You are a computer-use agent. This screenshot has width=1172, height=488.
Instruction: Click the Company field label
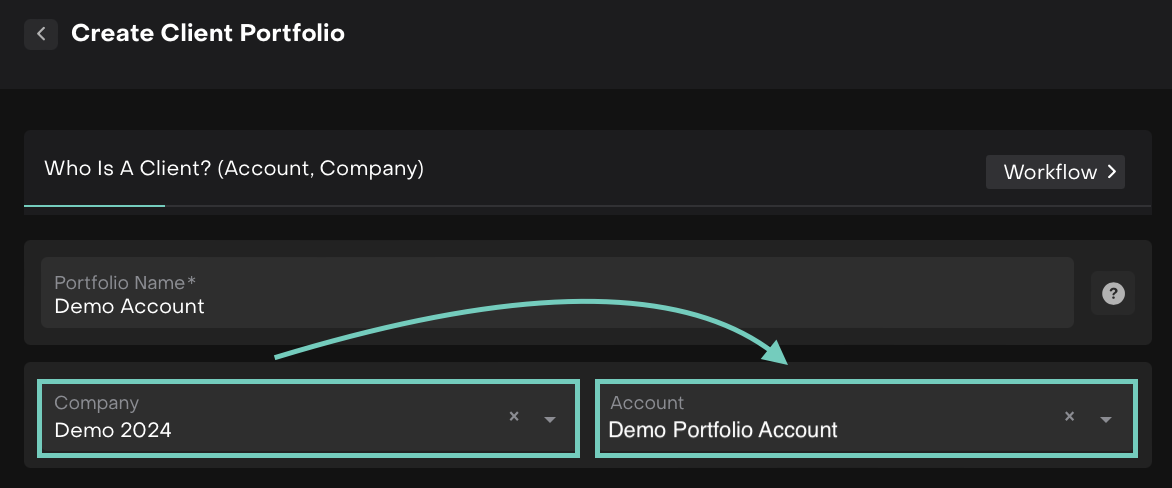(x=96, y=403)
